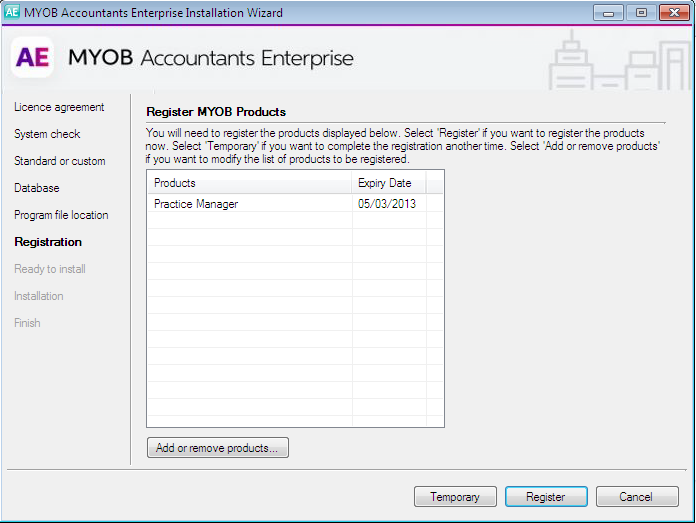
Task: Sort by Expiry Date column header
Action: [388, 183]
